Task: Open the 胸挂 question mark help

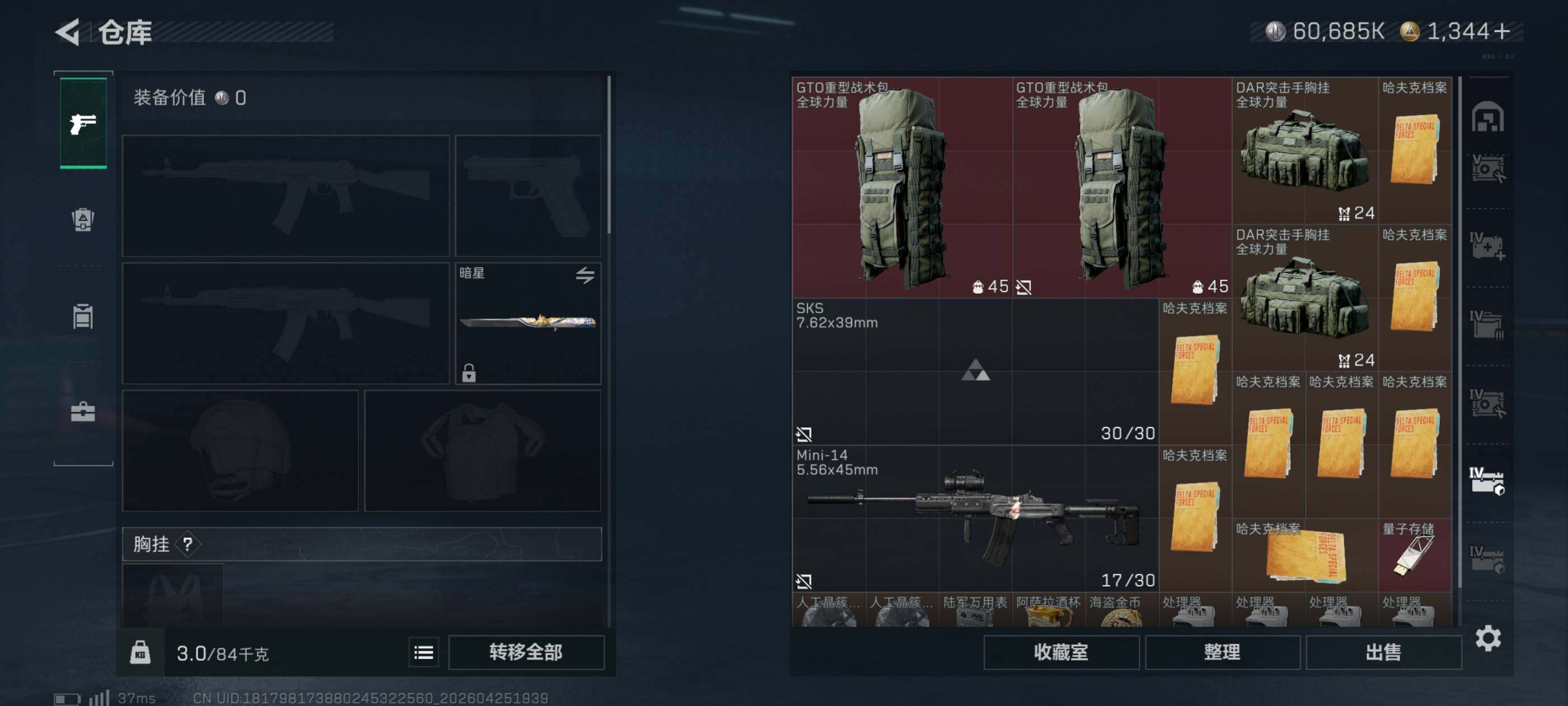Action: 188,544
